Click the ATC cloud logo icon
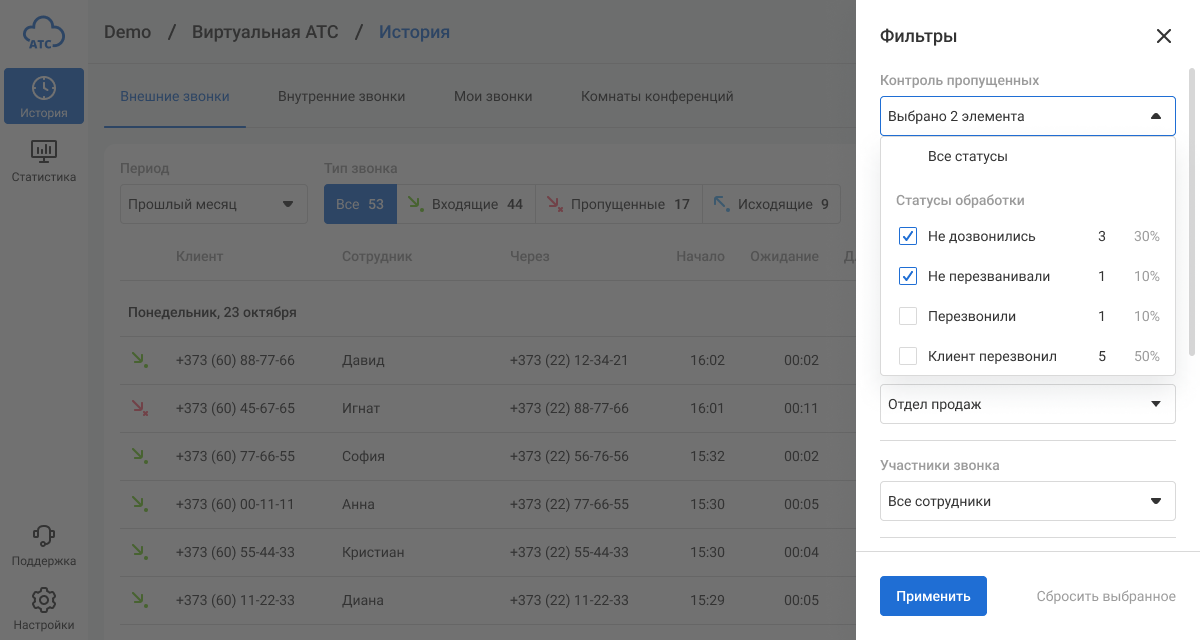The image size is (1200, 640). pos(44,33)
